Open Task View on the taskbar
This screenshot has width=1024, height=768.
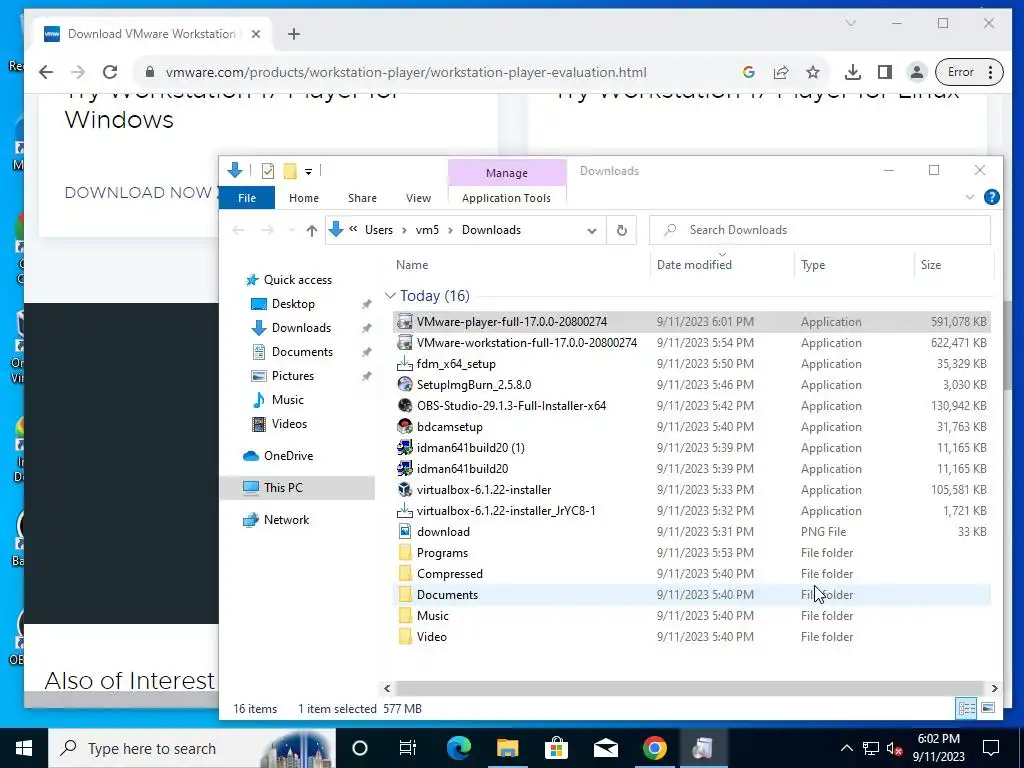click(x=408, y=748)
